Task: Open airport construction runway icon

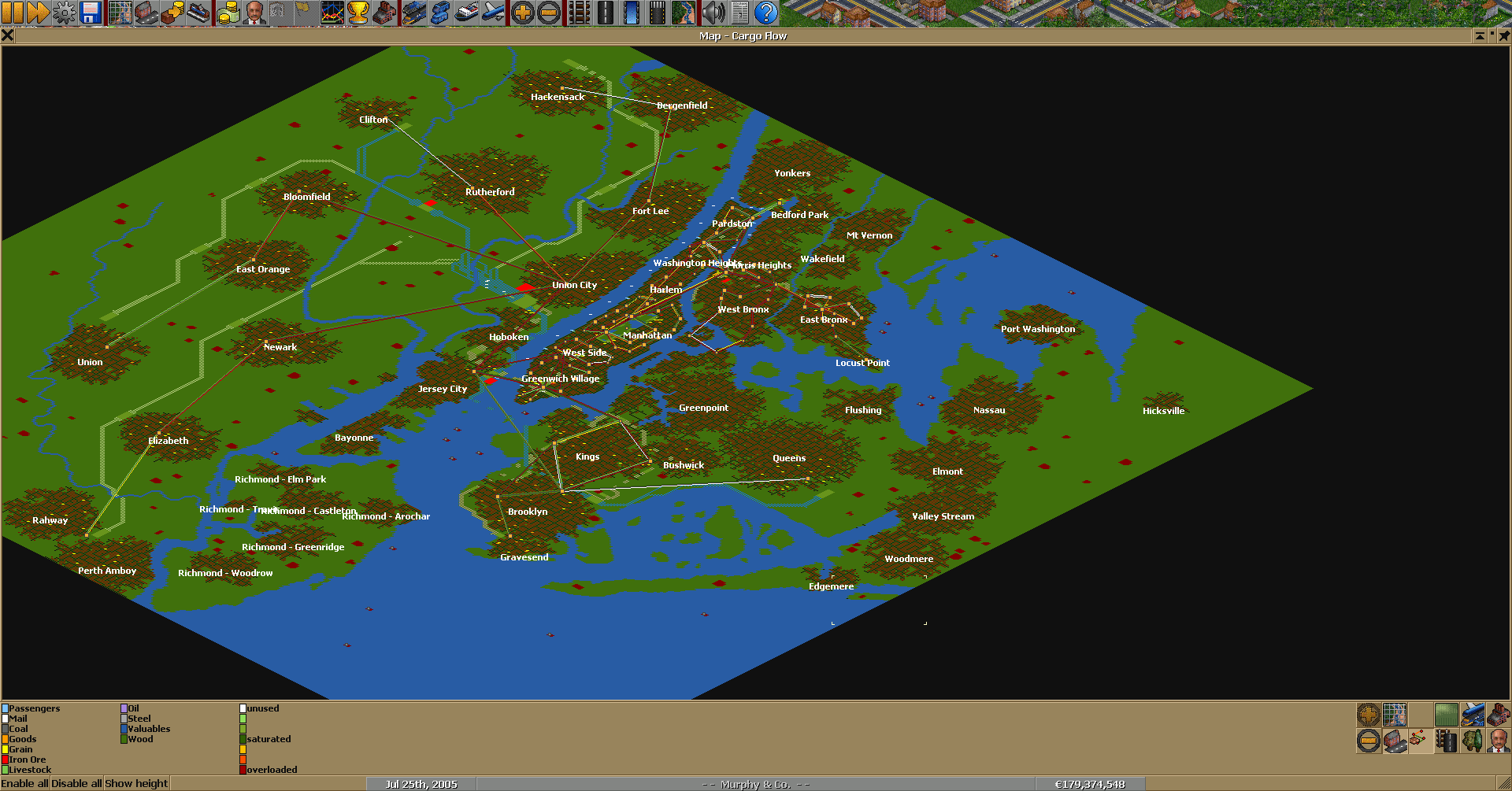Action: 658,13
